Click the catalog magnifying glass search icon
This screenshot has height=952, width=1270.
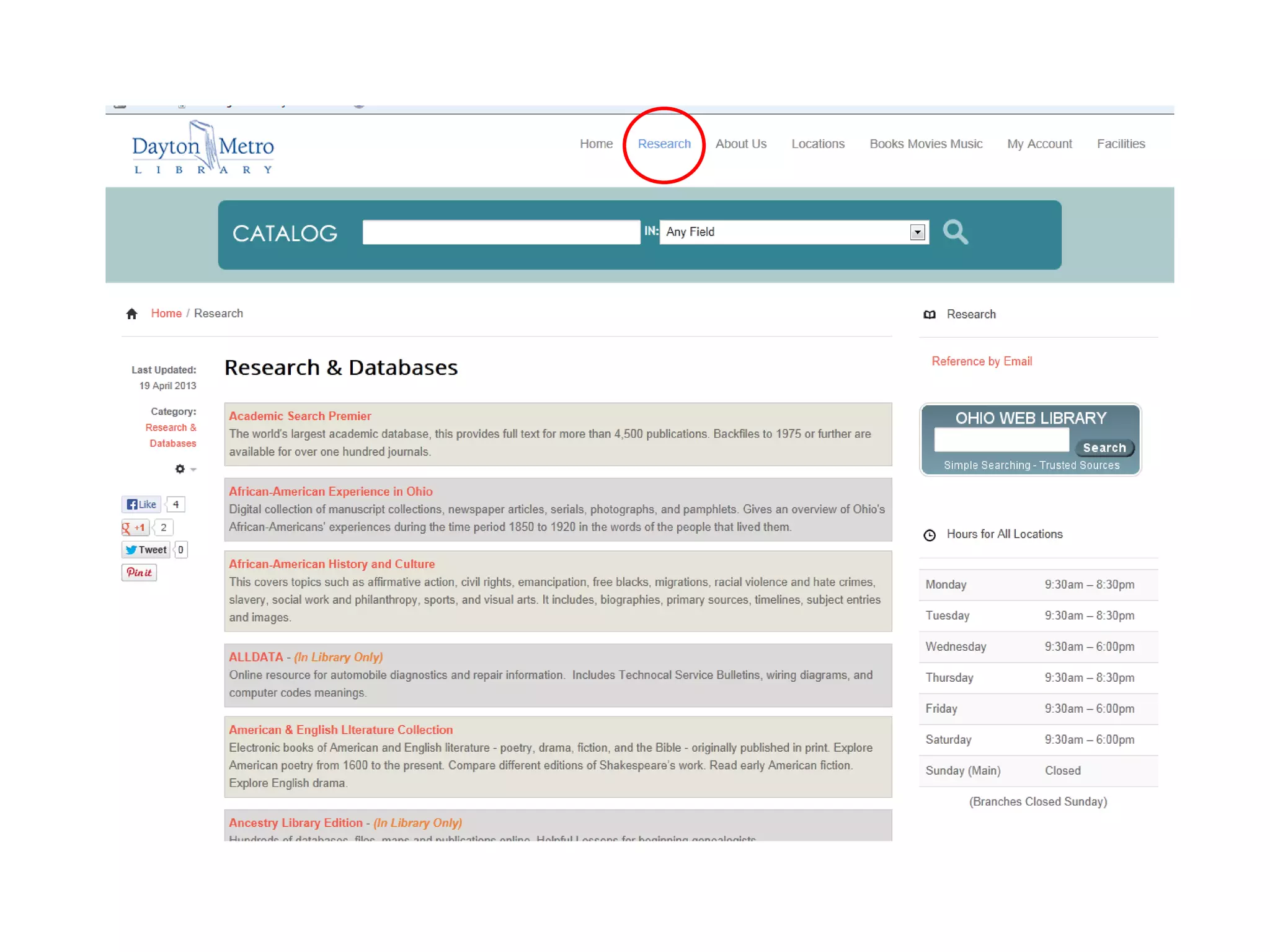(955, 232)
